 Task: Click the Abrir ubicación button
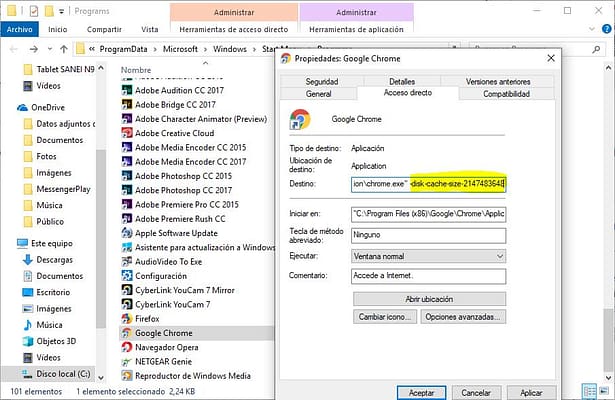[429, 299]
